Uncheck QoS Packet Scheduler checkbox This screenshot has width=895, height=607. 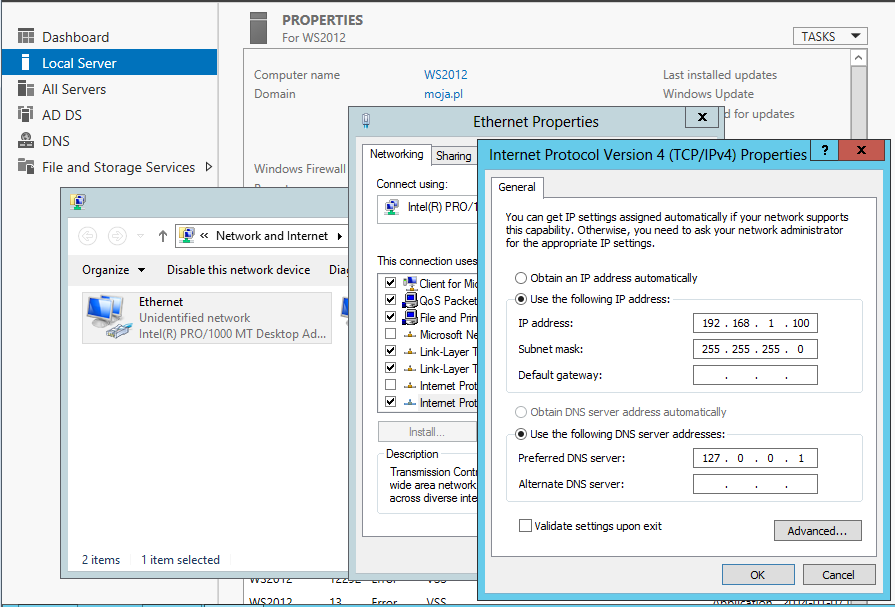click(390, 300)
